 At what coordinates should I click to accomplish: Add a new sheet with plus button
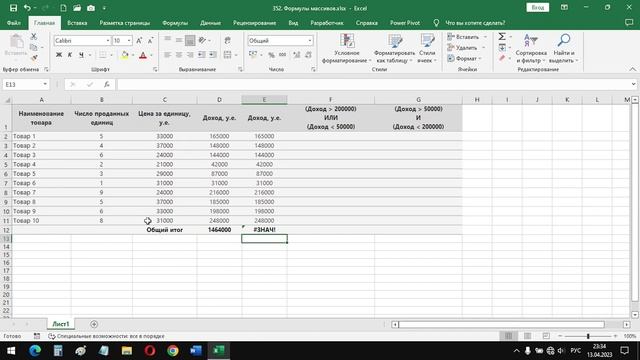tap(94, 324)
